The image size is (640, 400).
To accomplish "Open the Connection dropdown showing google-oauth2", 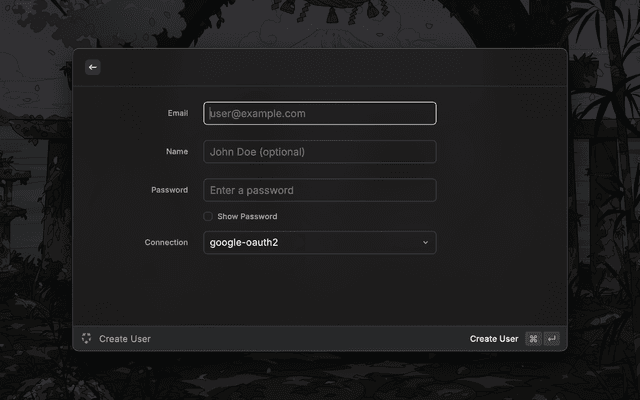I will [310, 242].
